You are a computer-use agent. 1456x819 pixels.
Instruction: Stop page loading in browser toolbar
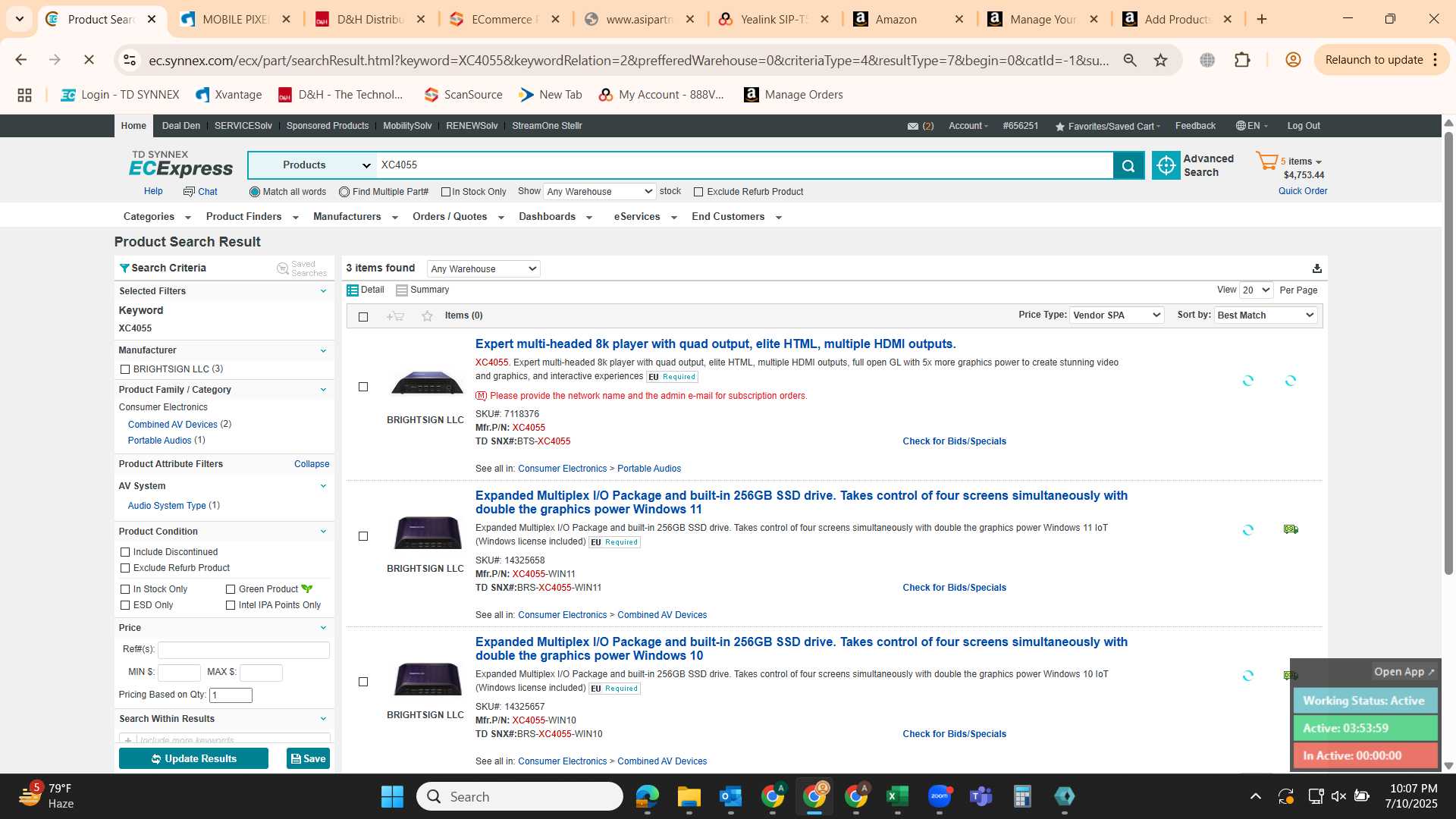[x=89, y=60]
